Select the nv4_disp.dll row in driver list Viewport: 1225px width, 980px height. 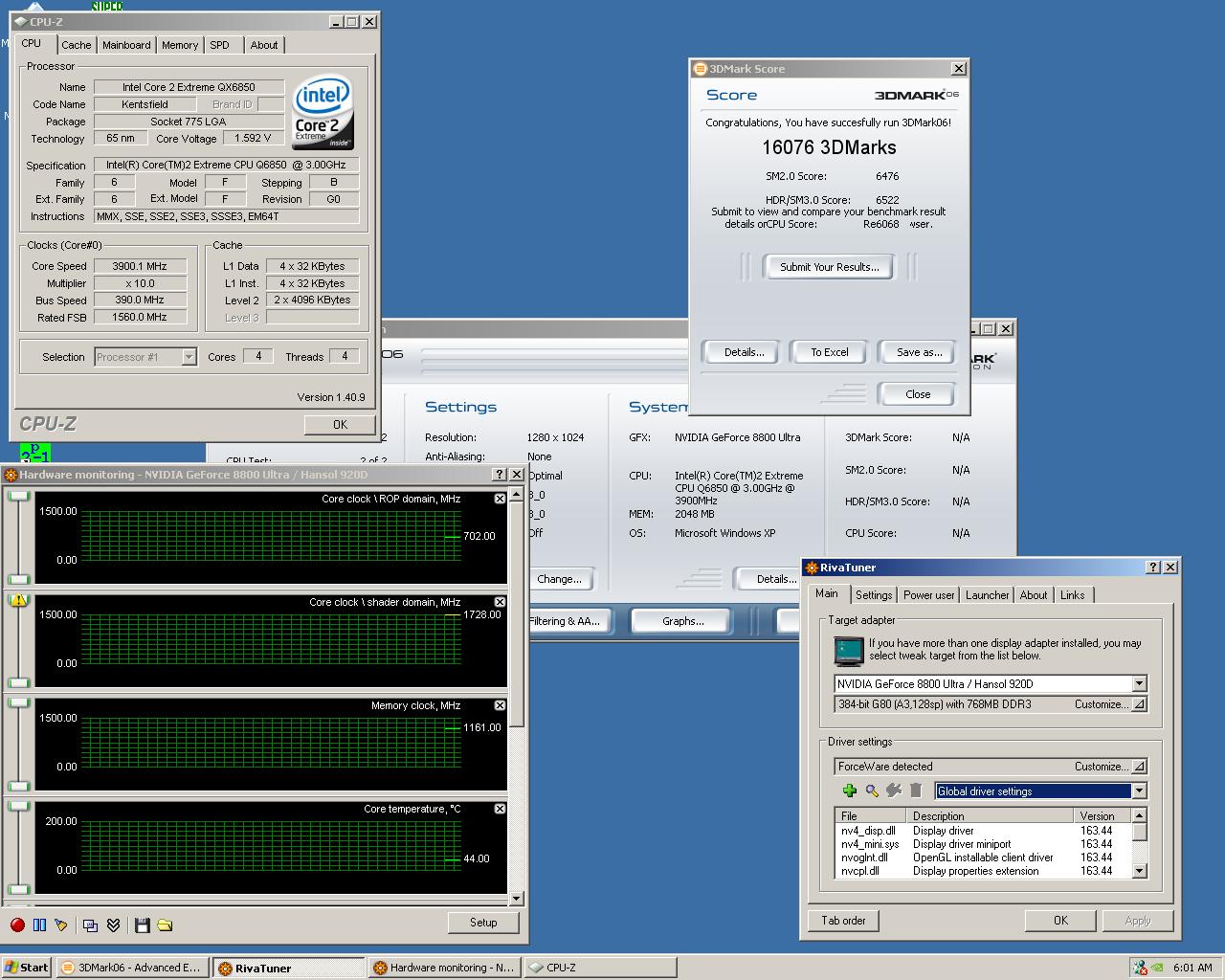point(983,831)
